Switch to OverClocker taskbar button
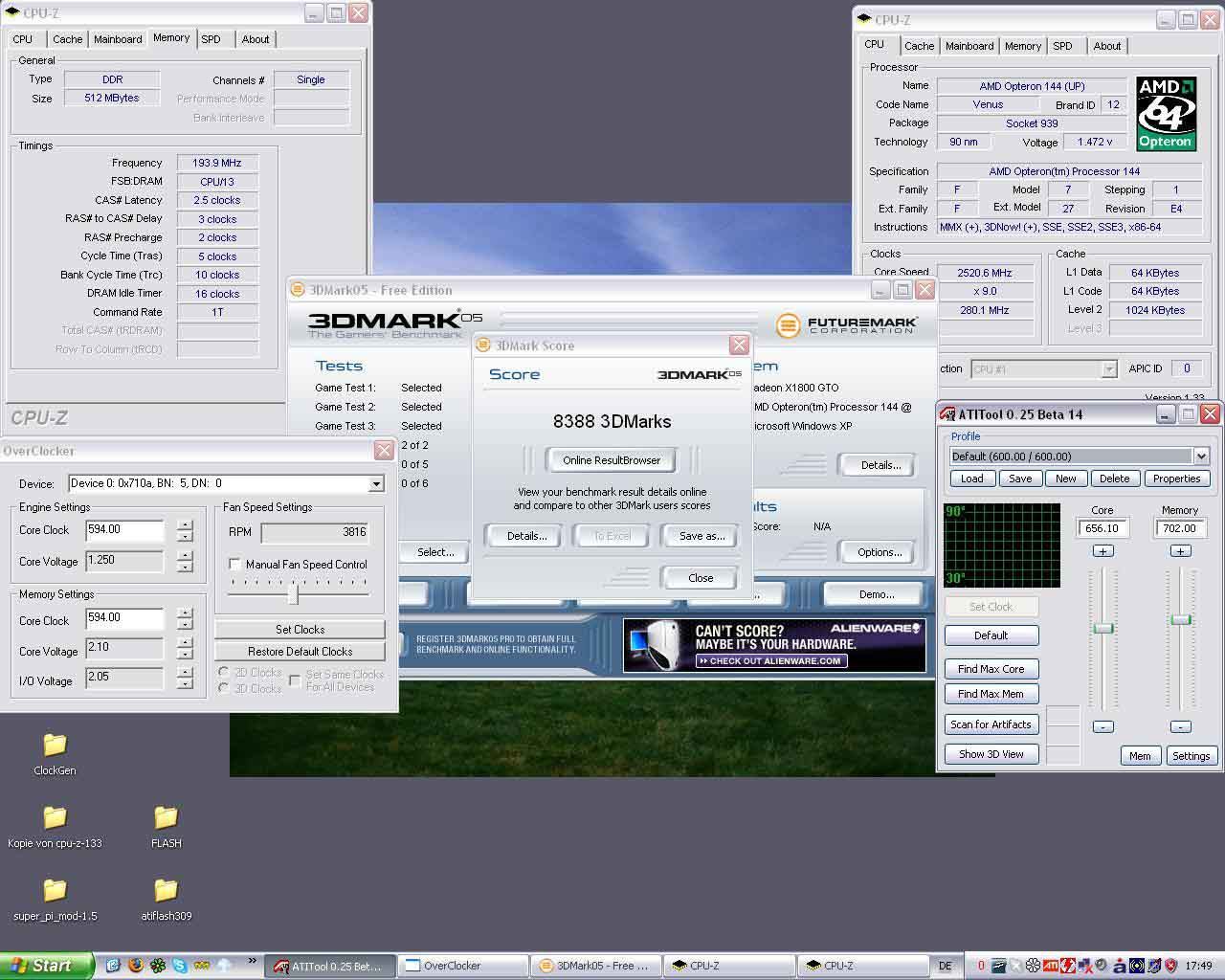 click(x=461, y=966)
